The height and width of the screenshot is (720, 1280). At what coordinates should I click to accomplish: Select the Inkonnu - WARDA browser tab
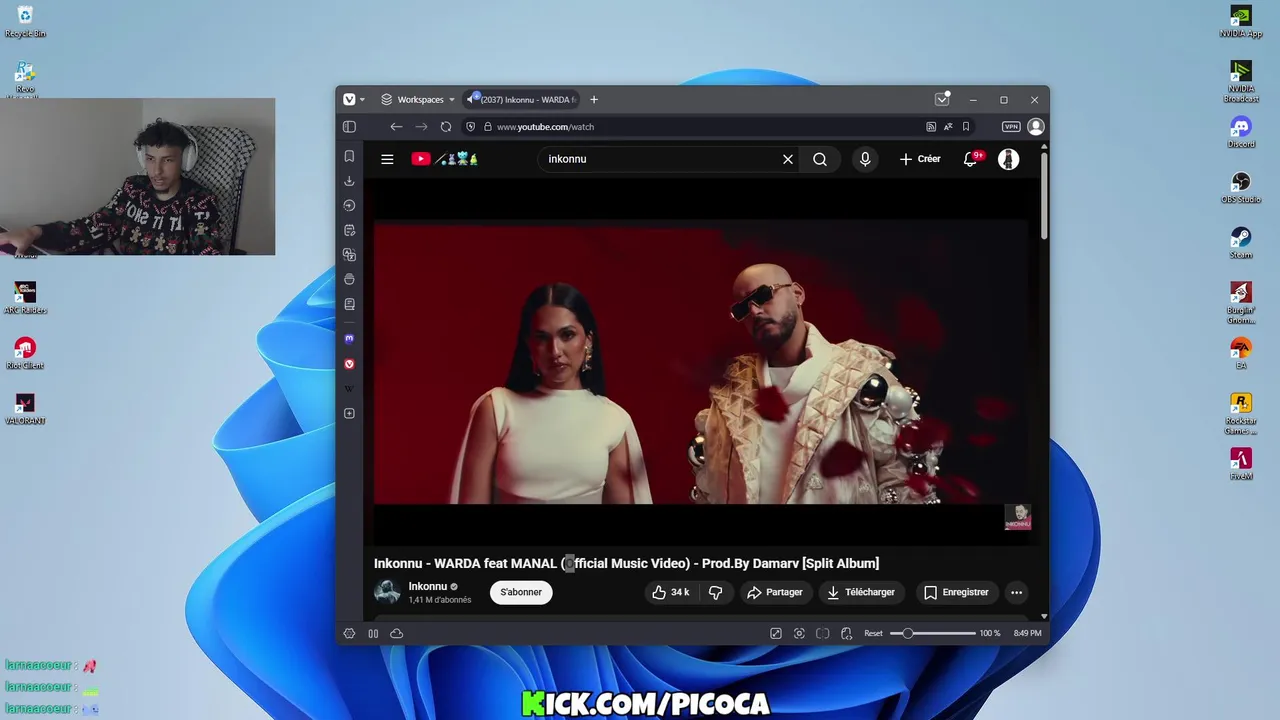[x=522, y=99]
